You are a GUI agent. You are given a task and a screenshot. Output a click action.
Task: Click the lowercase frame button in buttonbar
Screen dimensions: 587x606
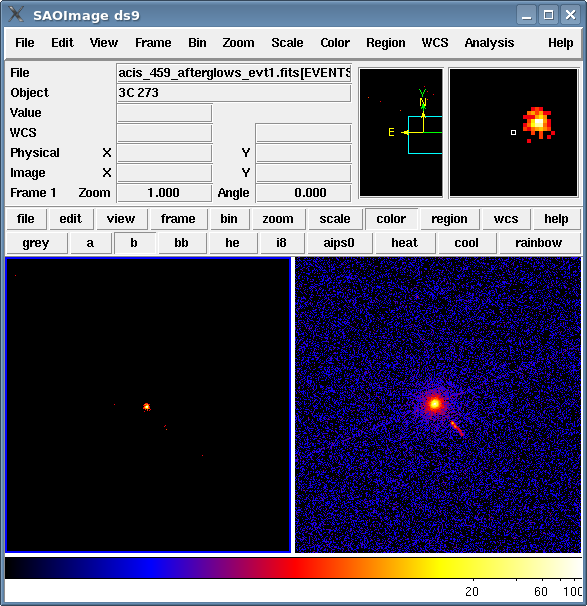pyautogui.click(x=178, y=219)
